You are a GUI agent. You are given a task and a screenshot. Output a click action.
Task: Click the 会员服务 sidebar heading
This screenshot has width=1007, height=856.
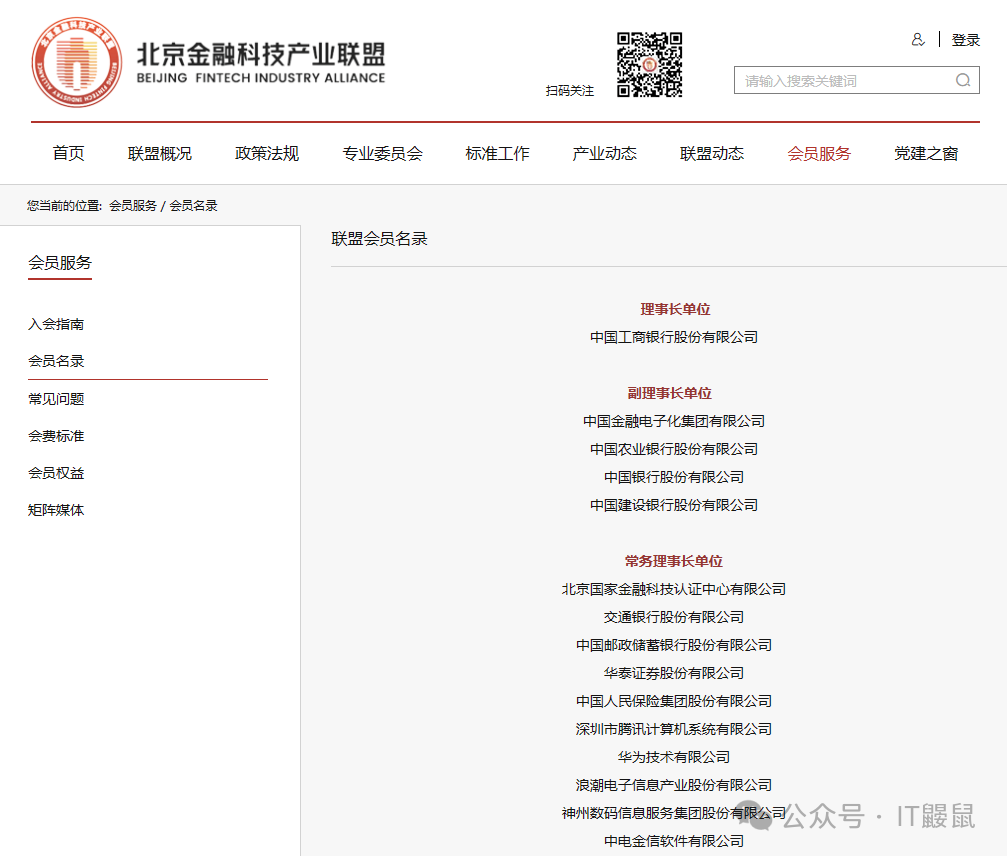[60, 263]
